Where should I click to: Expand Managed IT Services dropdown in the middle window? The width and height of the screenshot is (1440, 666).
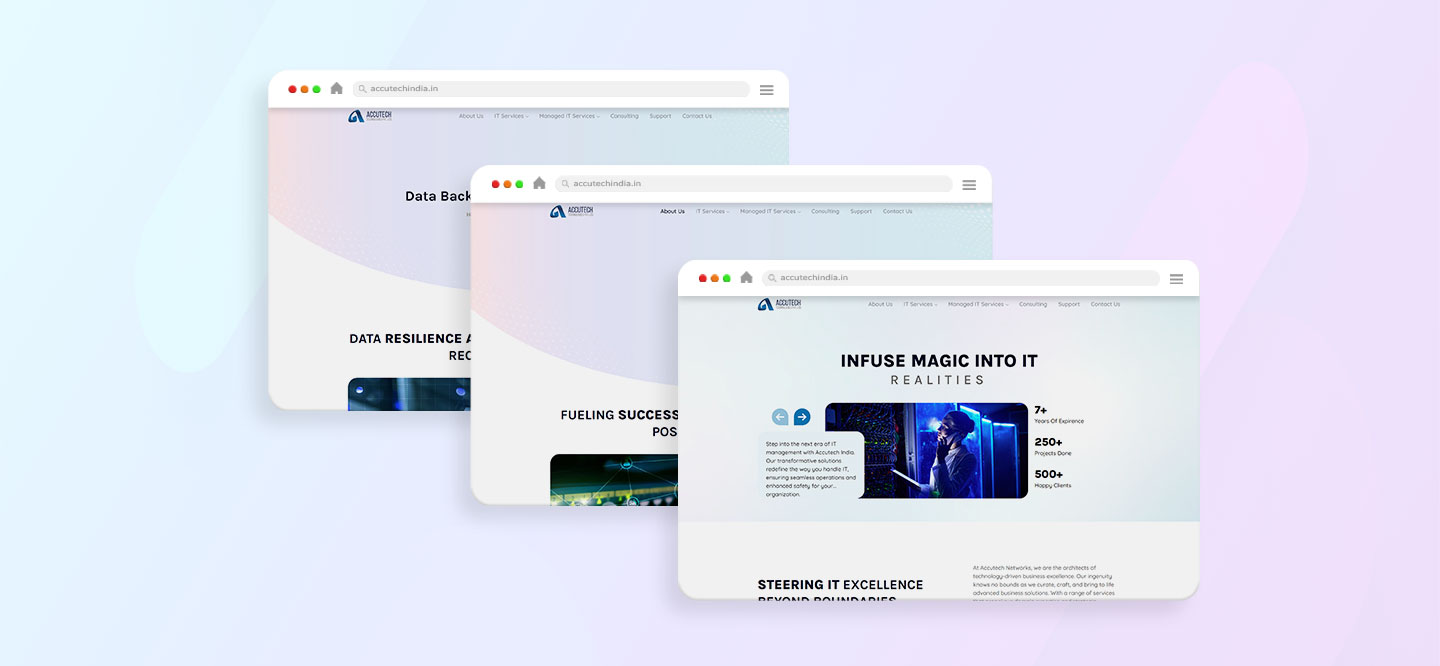771,211
